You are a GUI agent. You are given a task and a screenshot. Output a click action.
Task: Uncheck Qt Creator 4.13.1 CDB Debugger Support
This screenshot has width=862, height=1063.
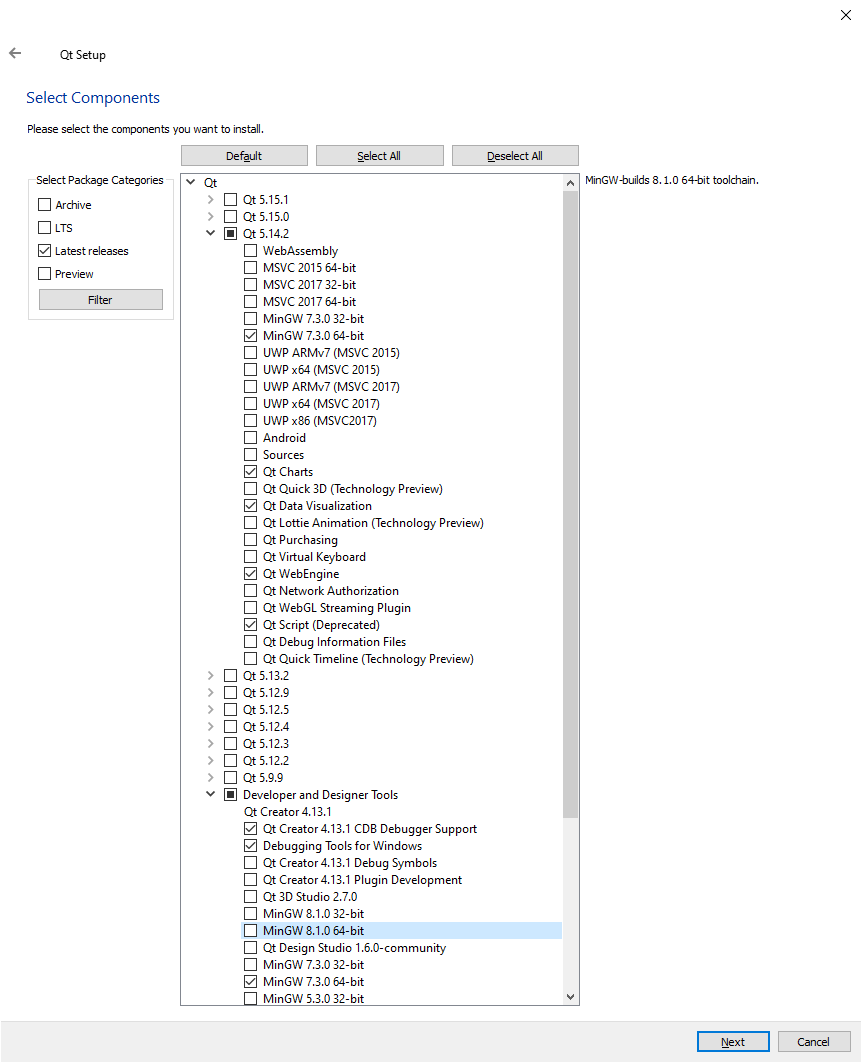point(251,829)
